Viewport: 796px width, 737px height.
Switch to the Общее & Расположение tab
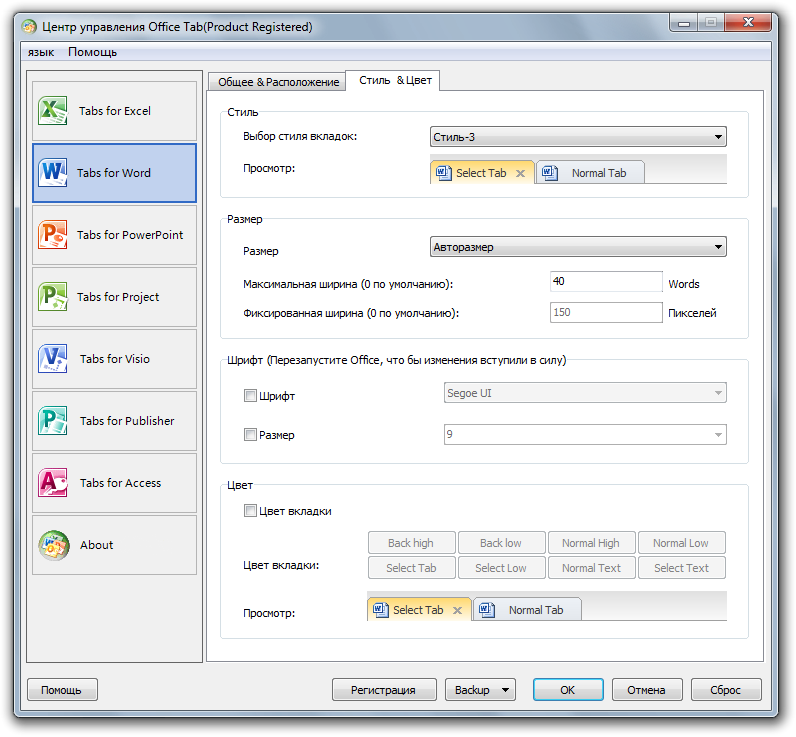[277, 82]
